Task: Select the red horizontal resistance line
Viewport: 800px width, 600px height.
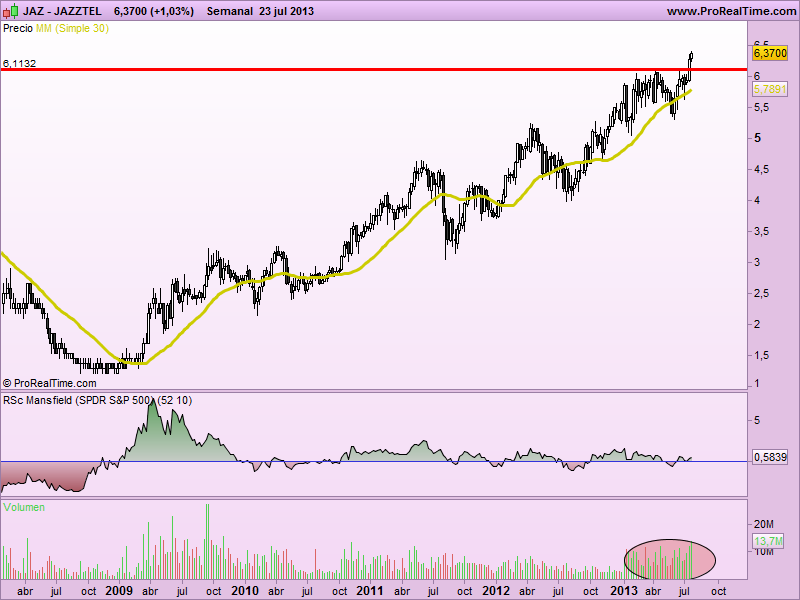Action: coord(373,69)
